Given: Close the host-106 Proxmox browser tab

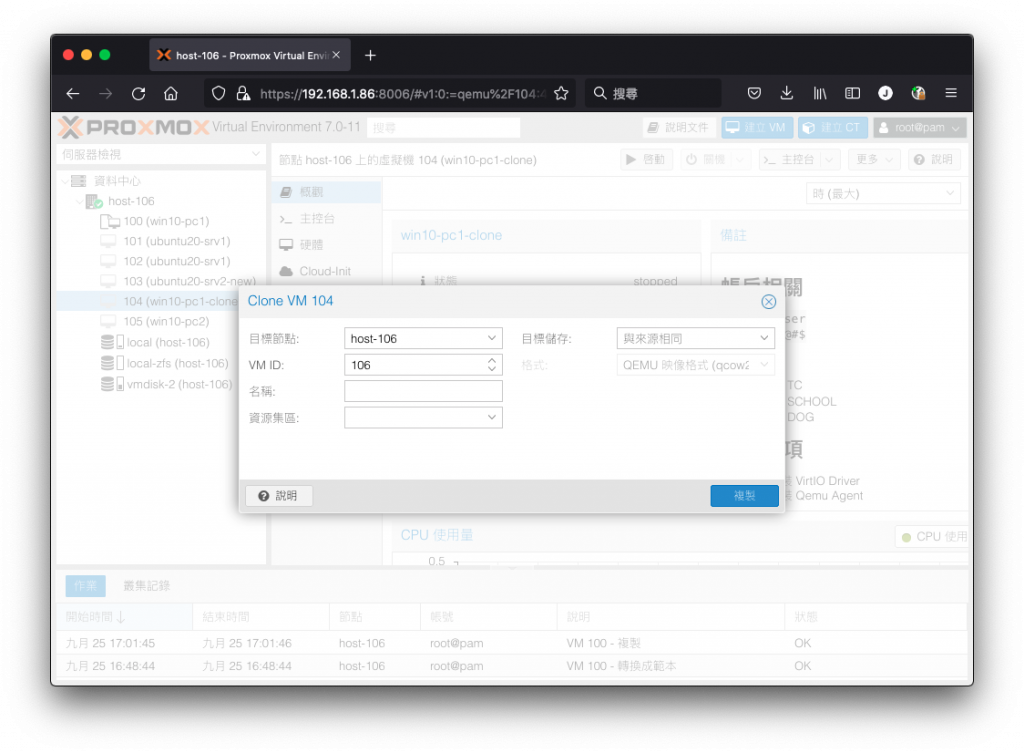Looking at the screenshot, I should coord(336,56).
